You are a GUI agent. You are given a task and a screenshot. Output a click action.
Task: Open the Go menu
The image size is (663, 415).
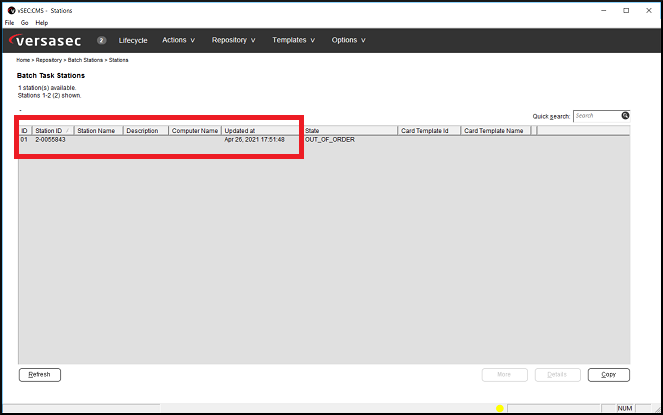tap(24, 22)
